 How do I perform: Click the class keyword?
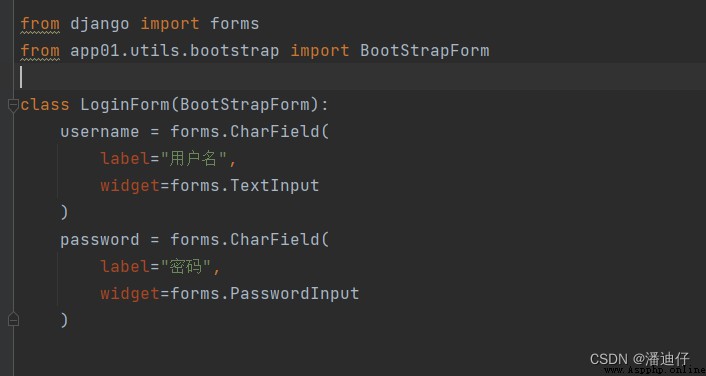45,104
